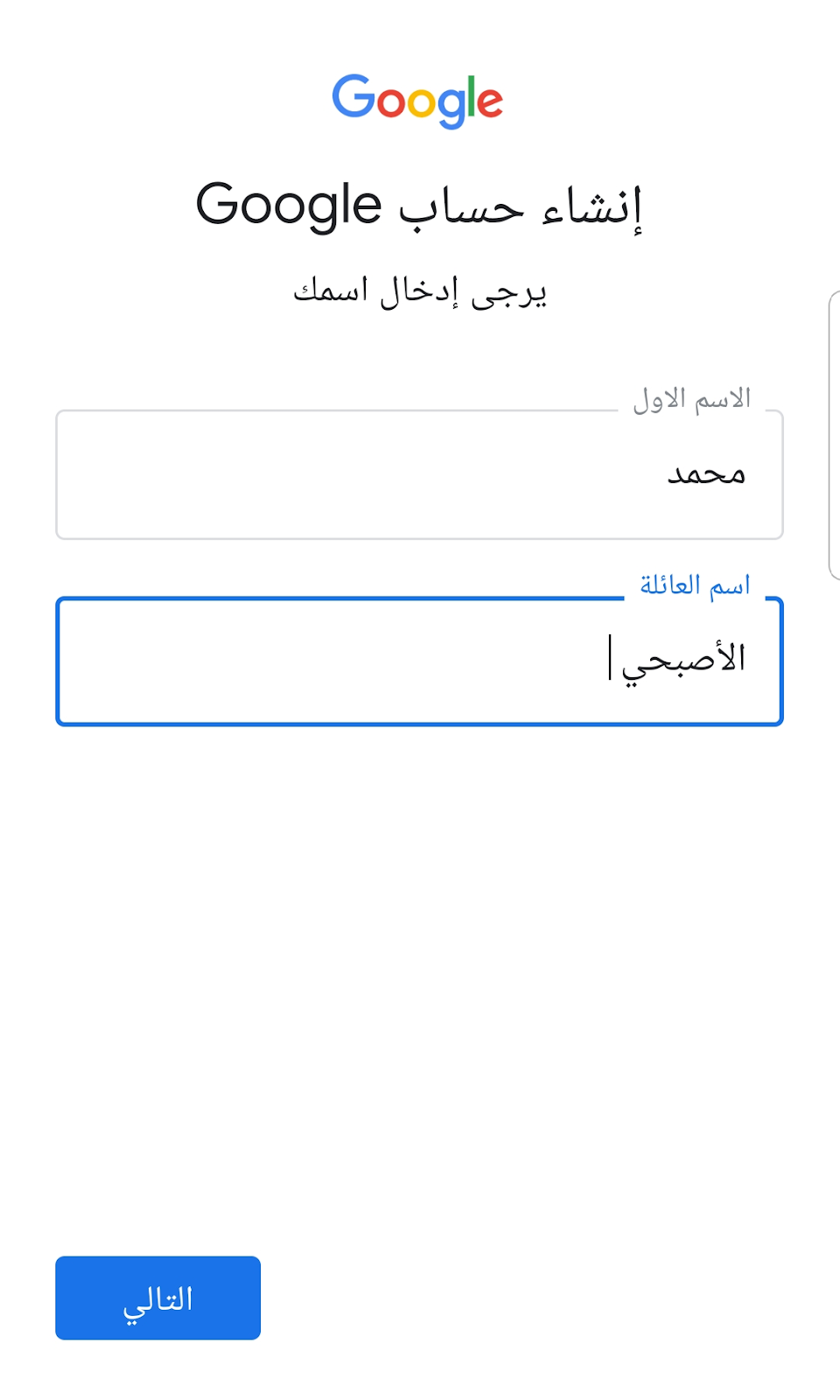Click the subtitle يرجى إدخال اسمك
Screen dimensions: 840x1400
[x=419, y=291]
